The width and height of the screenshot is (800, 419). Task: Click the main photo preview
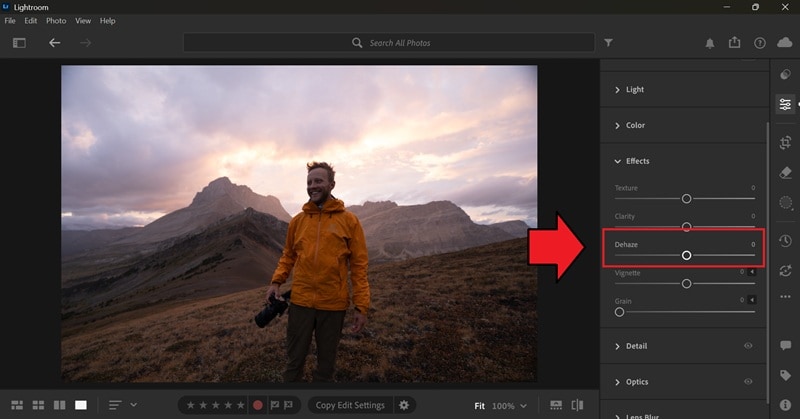(x=299, y=224)
